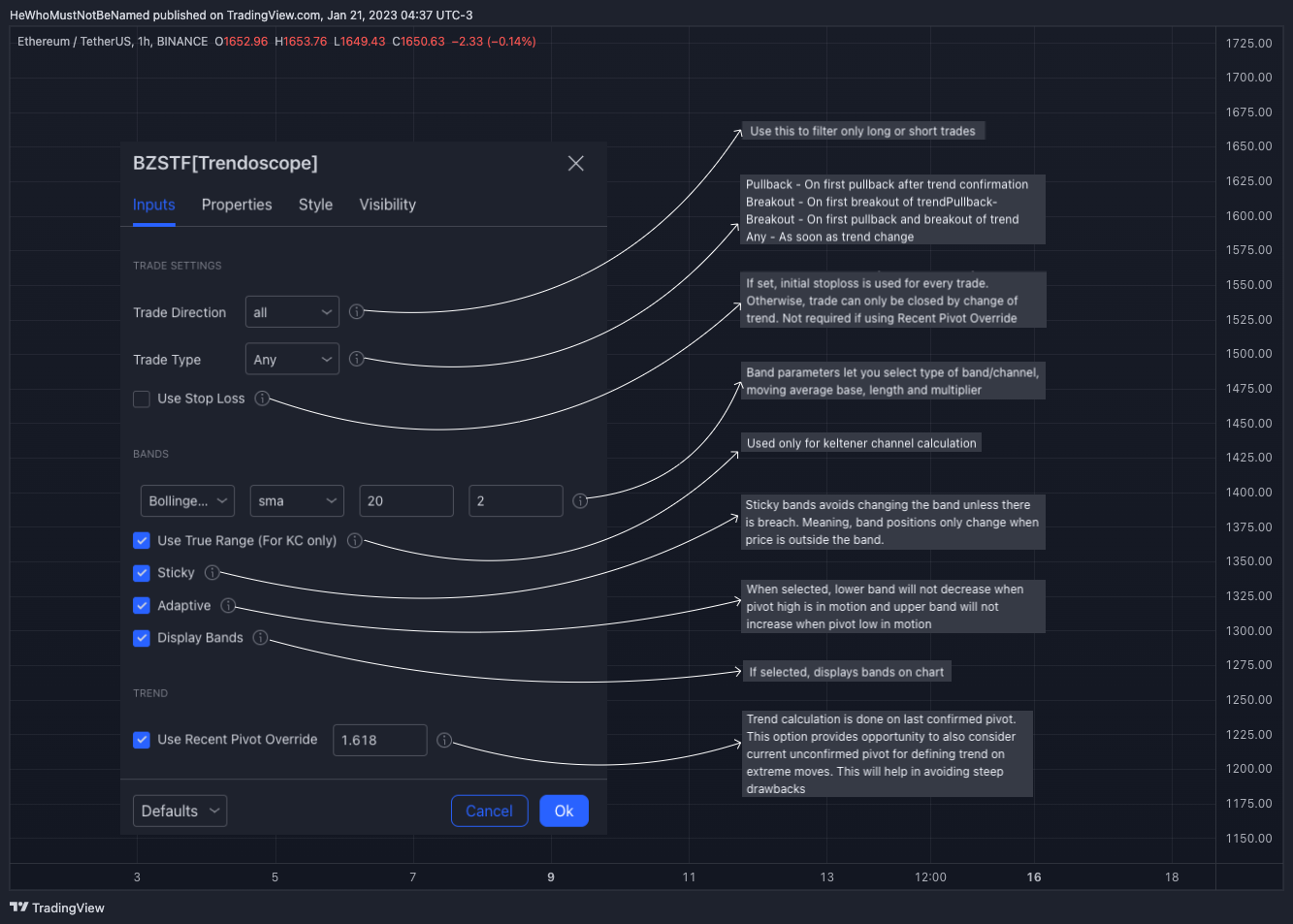Click the 16 date label on time axis
1293x924 pixels.
(1034, 876)
